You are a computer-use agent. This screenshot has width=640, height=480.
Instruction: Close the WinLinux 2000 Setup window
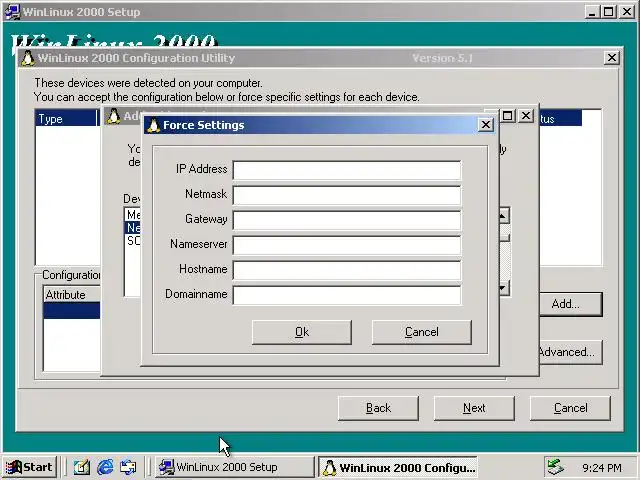pyautogui.click(x=627, y=12)
